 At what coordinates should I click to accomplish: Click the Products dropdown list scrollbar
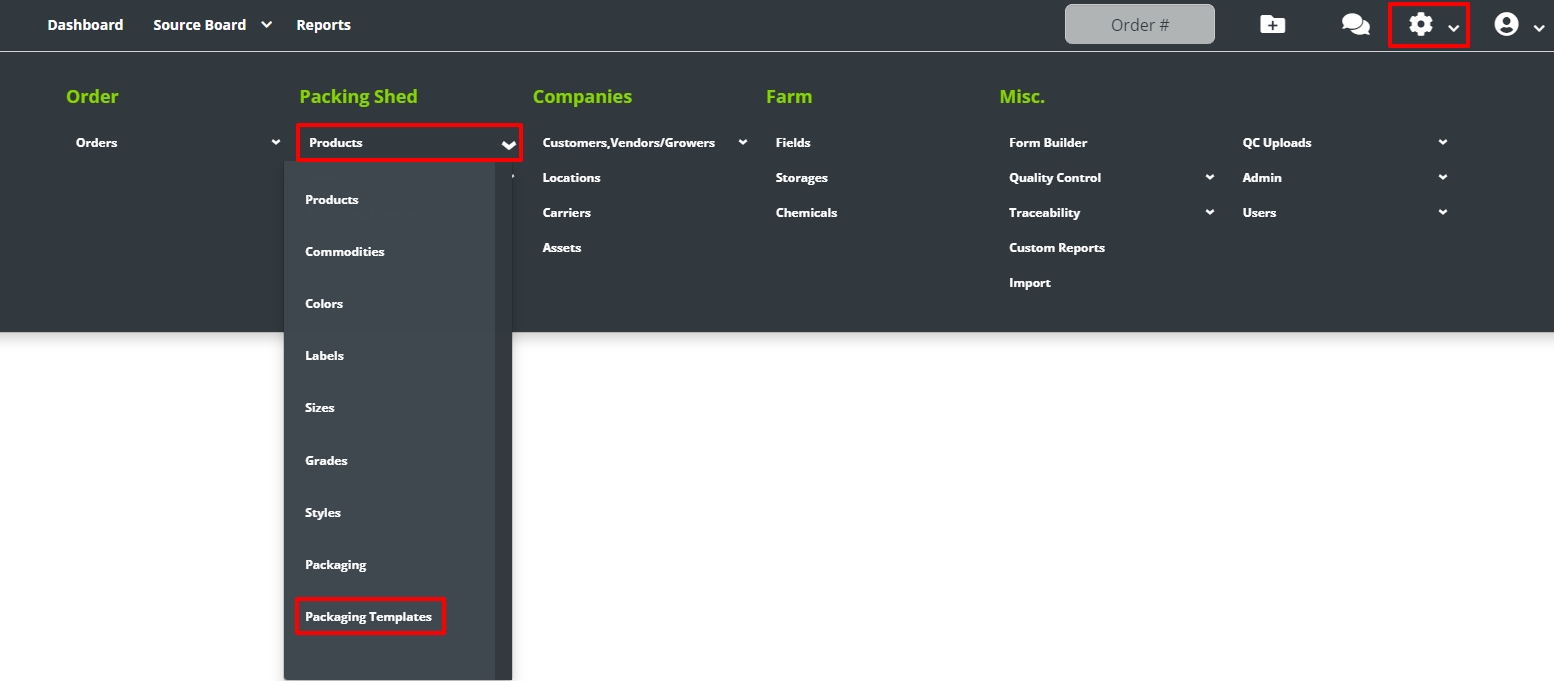[503, 420]
